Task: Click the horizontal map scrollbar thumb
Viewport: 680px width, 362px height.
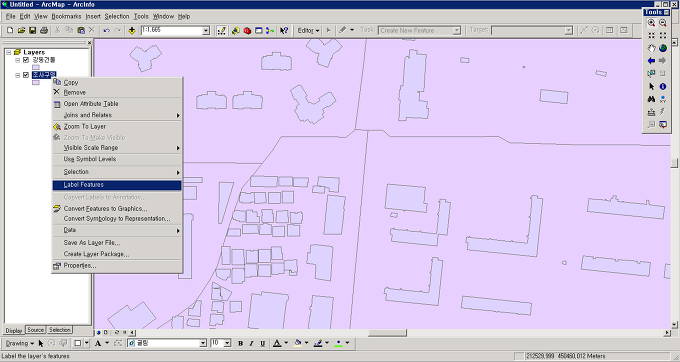Action: pos(387,333)
